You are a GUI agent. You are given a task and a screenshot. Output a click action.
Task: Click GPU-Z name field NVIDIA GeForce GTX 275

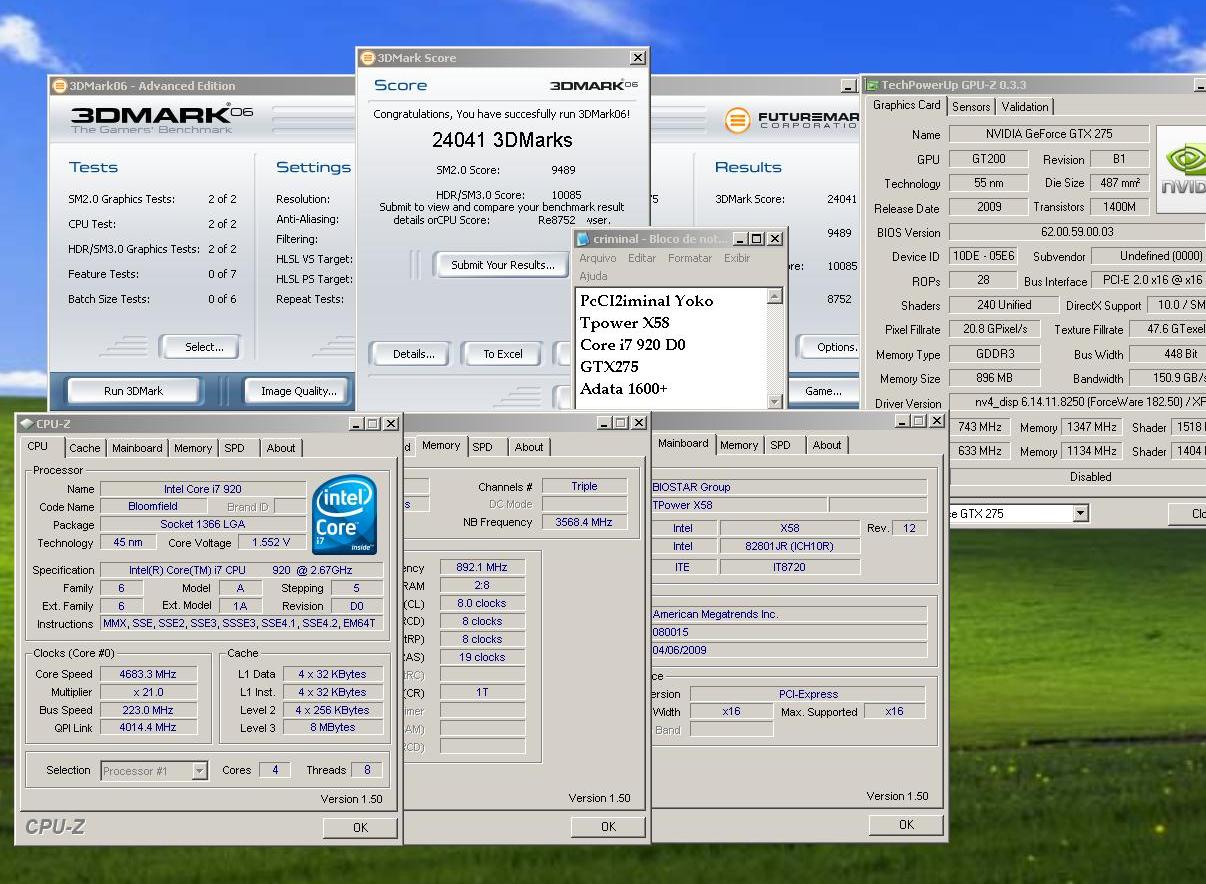tap(1048, 133)
